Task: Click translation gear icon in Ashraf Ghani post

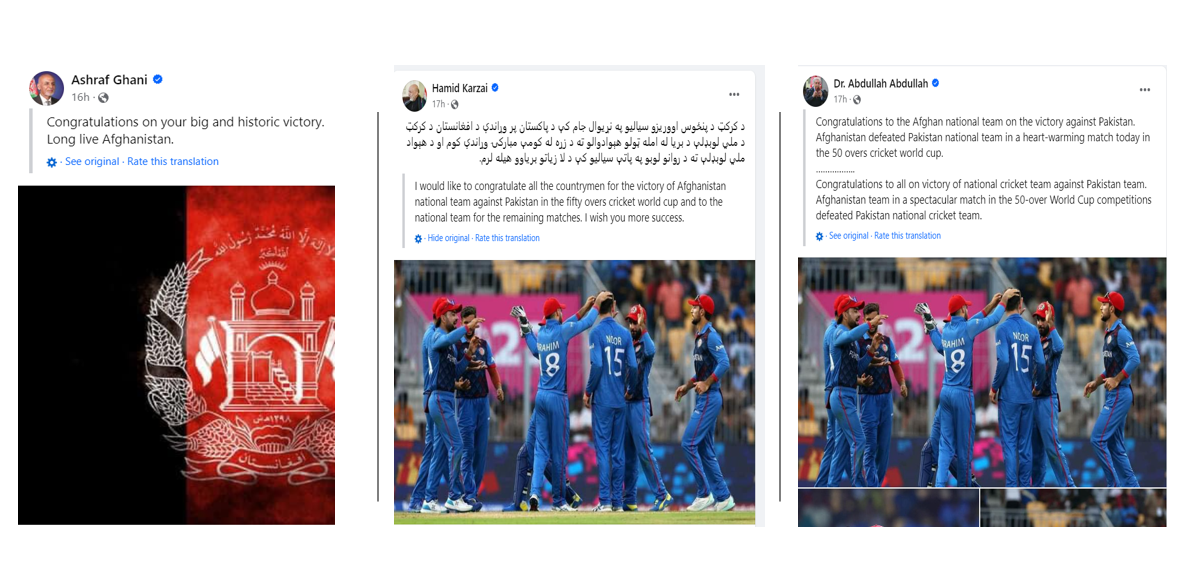Action: coord(52,162)
